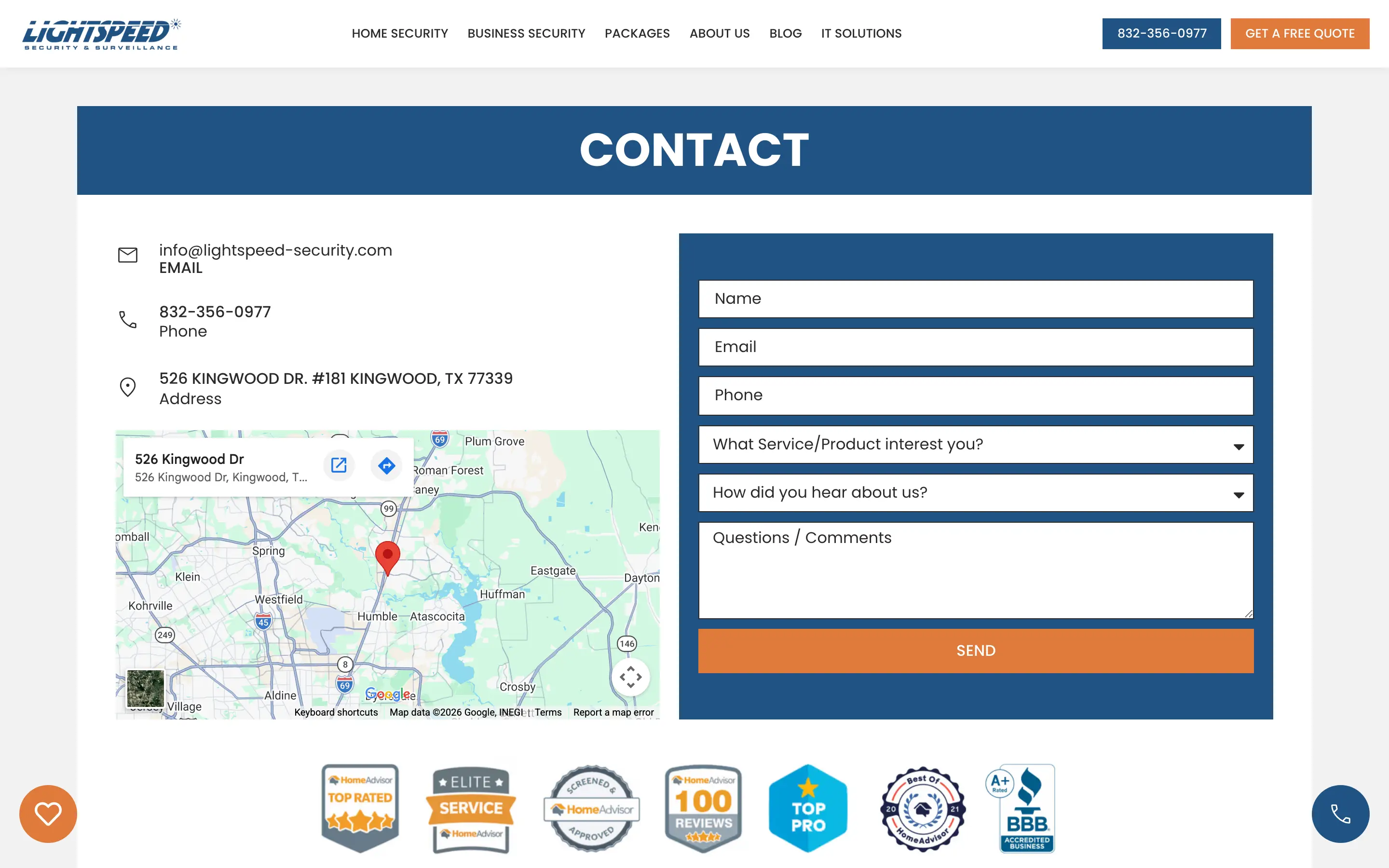Click the Lightspeed Security logo
1389x868 pixels.
tap(102, 34)
